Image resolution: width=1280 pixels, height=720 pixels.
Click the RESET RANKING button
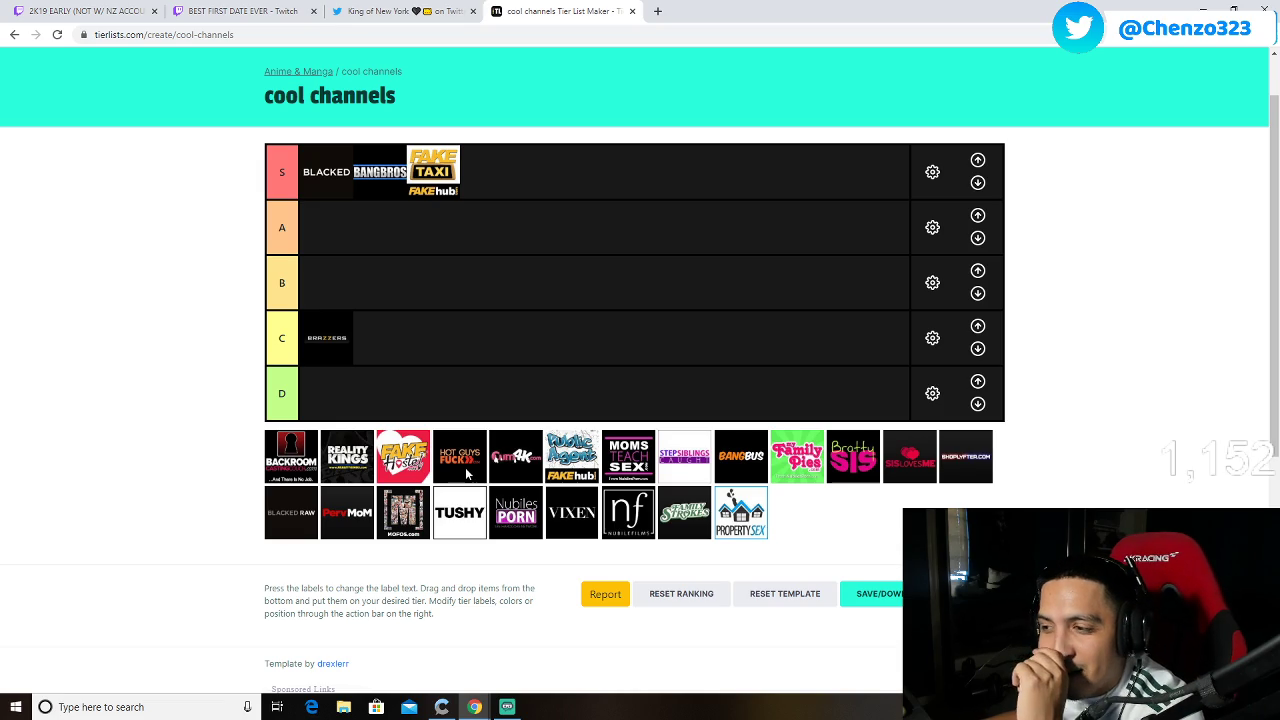681,594
